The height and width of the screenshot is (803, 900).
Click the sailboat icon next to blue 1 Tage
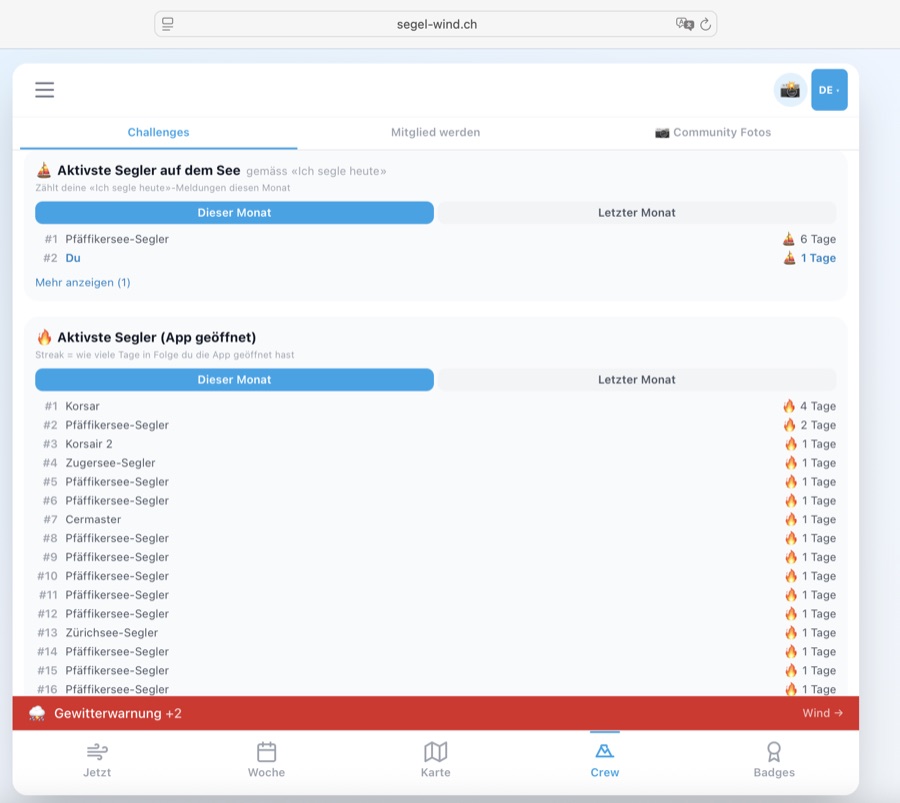click(x=790, y=258)
